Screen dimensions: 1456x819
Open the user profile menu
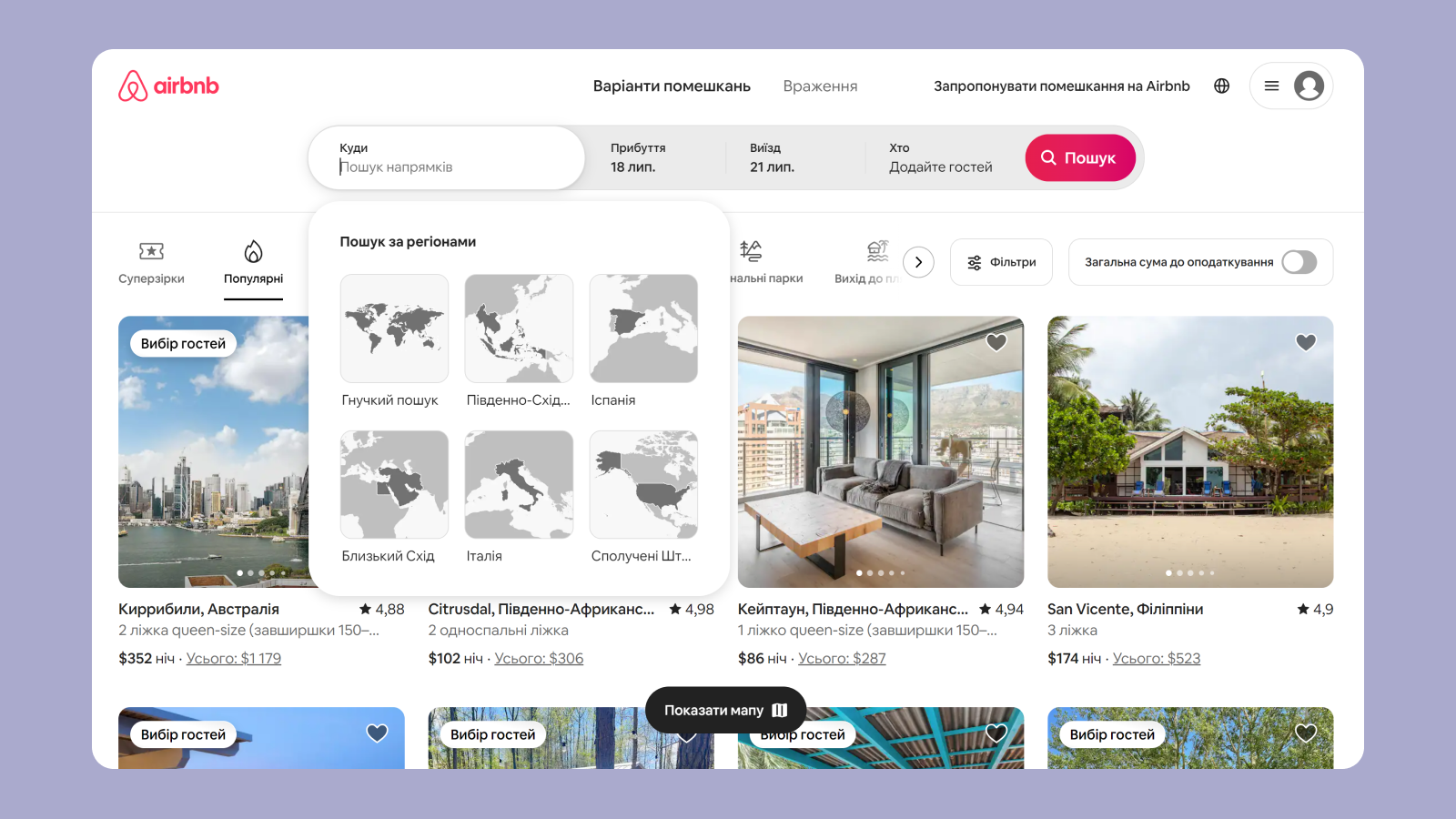pyautogui.click(x=1291, y=86)
